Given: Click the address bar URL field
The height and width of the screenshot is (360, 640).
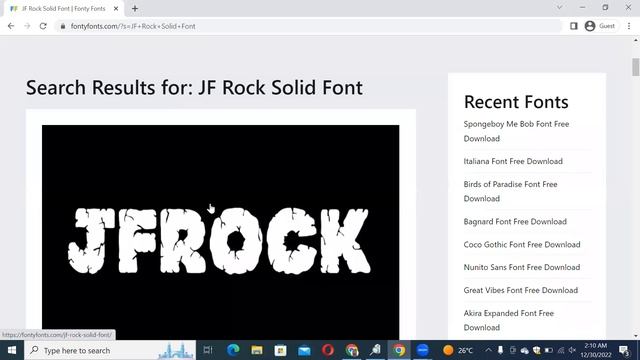Looking at the screenshot, I should coord(308,26).
